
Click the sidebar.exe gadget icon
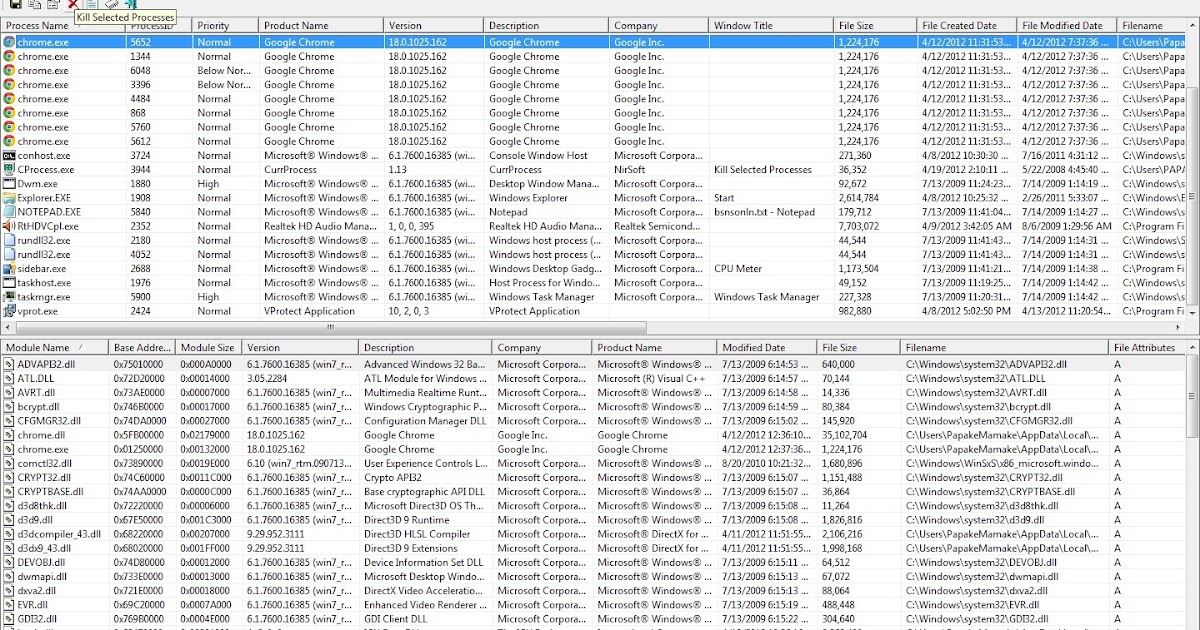pos(9,268)
